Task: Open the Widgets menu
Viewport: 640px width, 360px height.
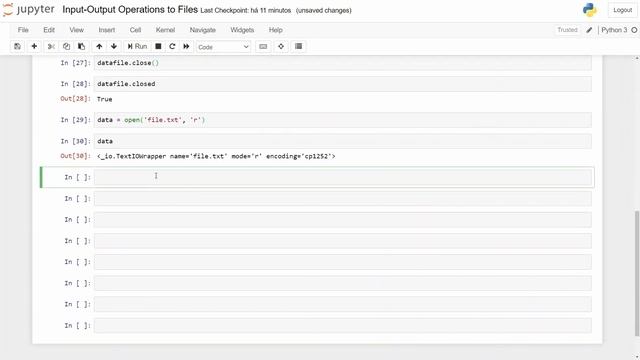Action: point(242,30)
